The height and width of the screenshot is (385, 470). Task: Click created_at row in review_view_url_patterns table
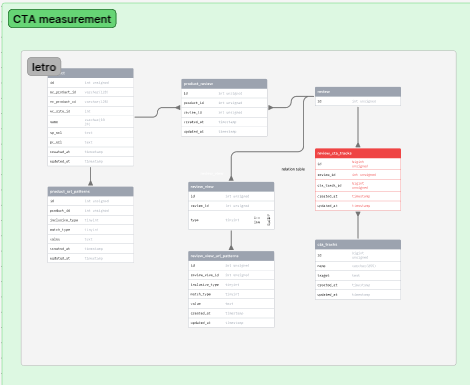pyautogui.click(x=231, y=313)
